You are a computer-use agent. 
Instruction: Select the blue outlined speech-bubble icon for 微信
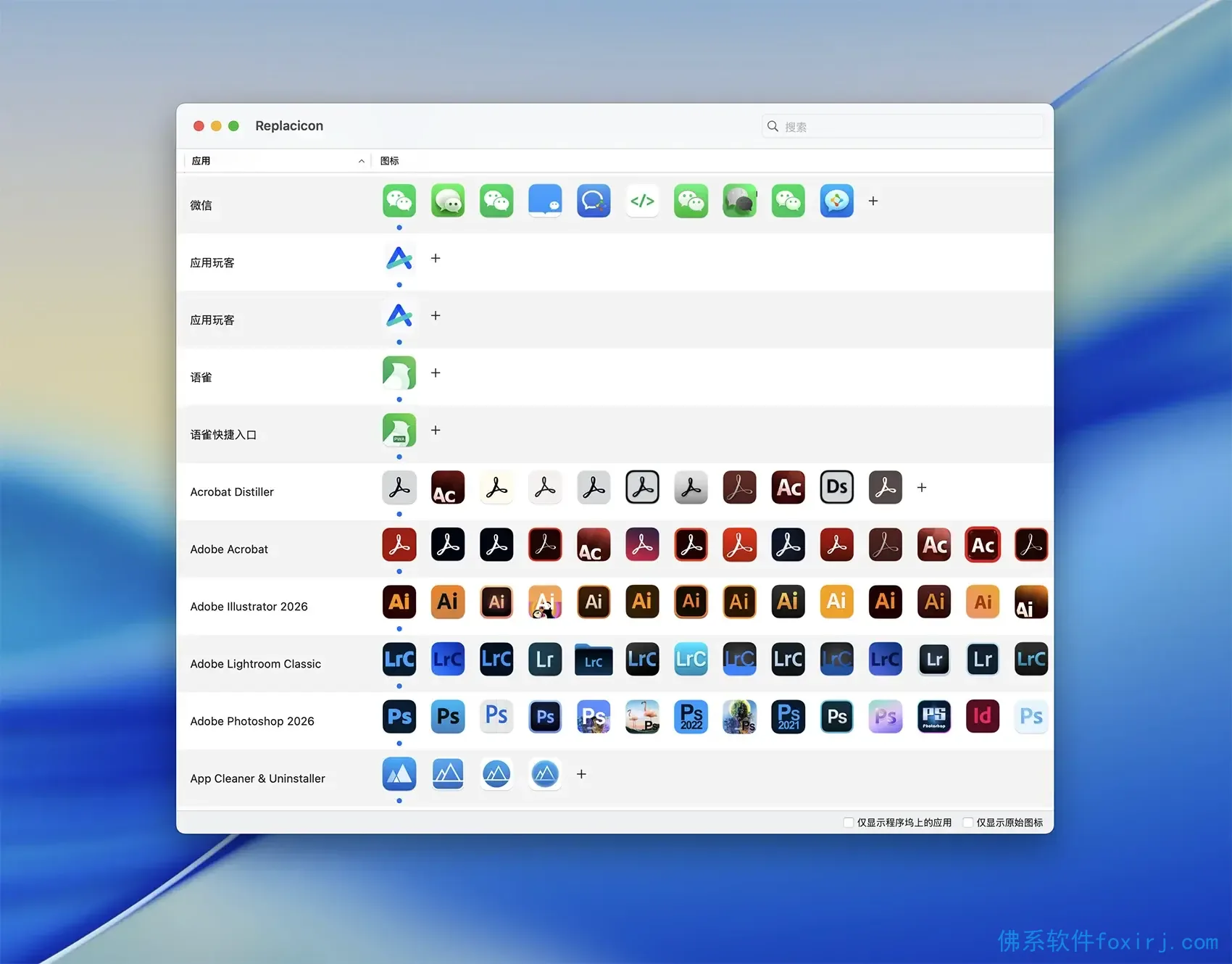point(594,201)
